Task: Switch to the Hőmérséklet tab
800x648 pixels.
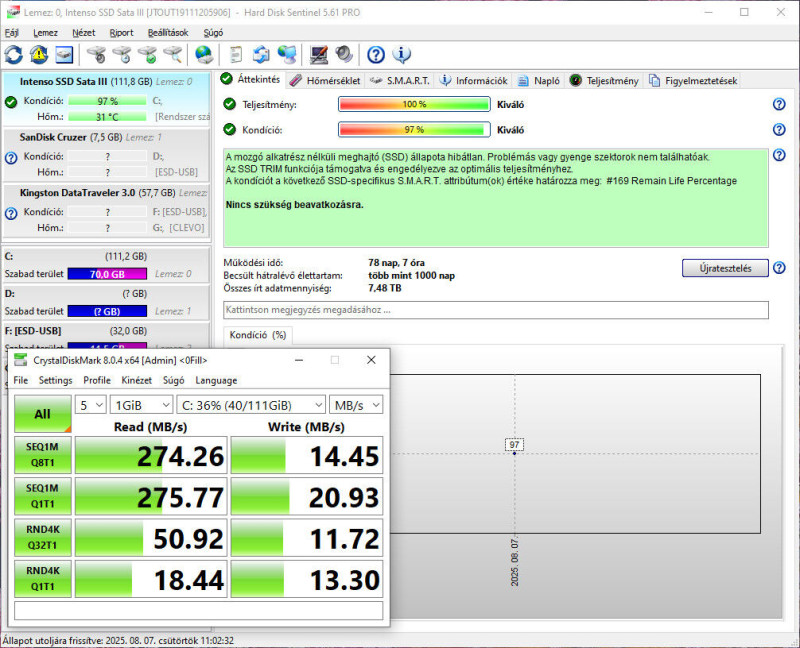Action: [x=326, y=81]
